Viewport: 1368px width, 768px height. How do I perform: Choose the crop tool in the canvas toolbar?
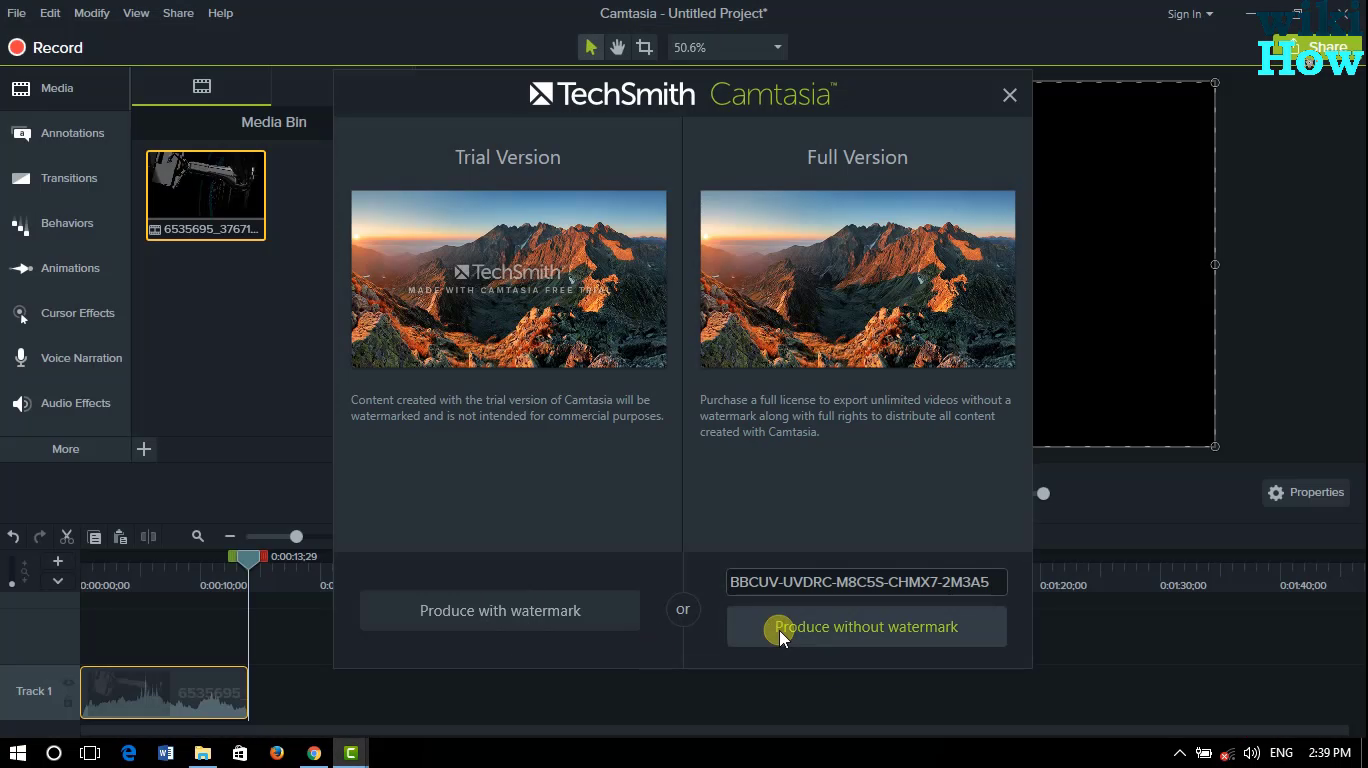pyautogui.click(x=644, y=47)
